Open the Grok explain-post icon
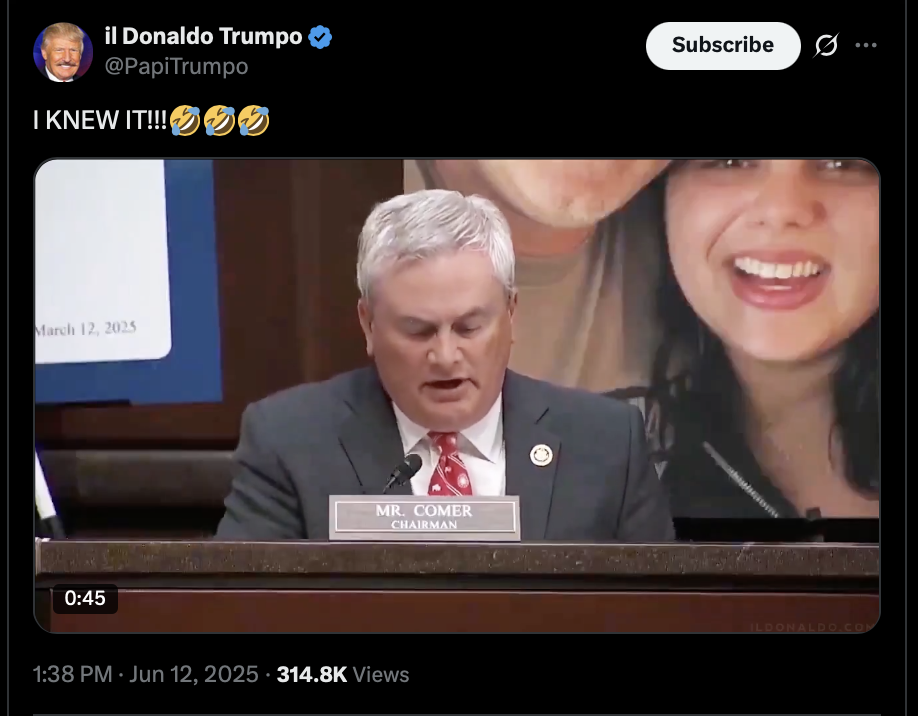The image size is (918, 716). pos(825,45)
